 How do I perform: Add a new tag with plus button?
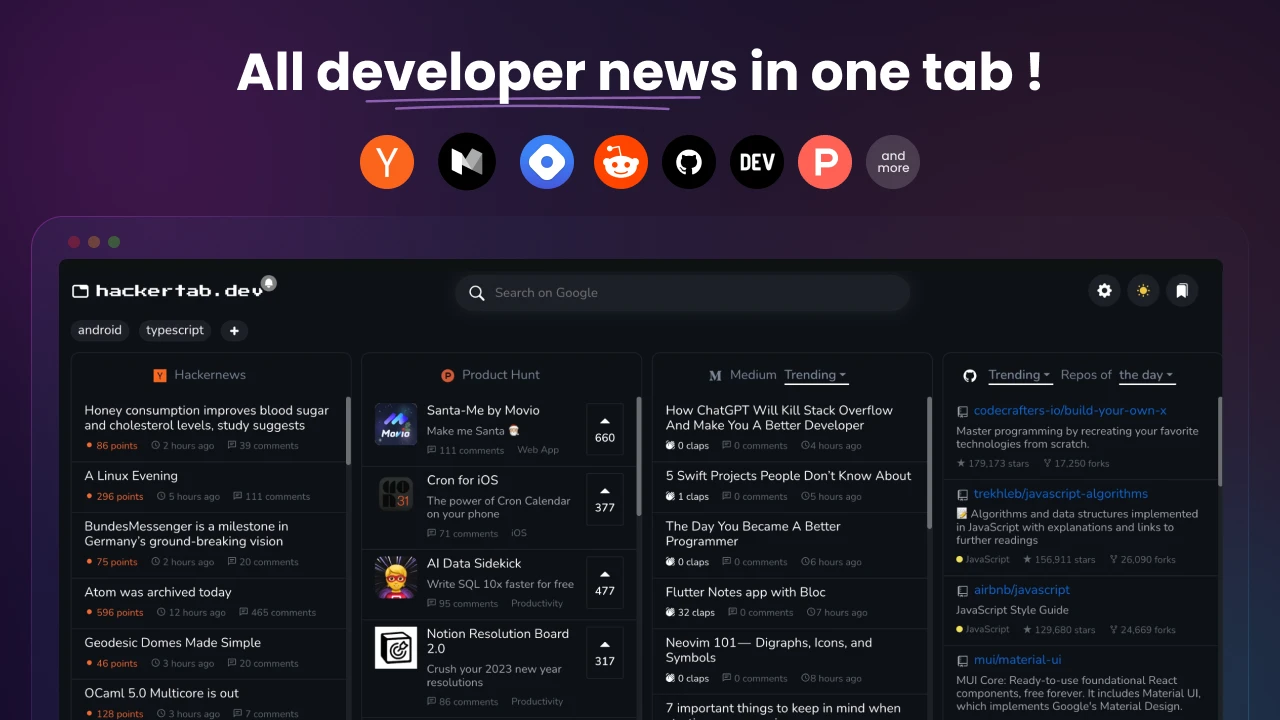pyautogui.click(x=234, y=330)
